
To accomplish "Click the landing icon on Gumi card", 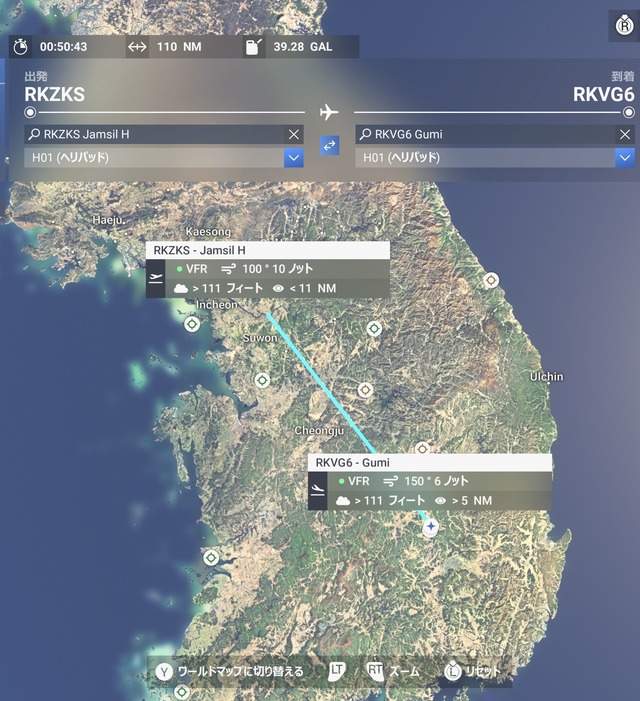I will [x=318, y=490].
